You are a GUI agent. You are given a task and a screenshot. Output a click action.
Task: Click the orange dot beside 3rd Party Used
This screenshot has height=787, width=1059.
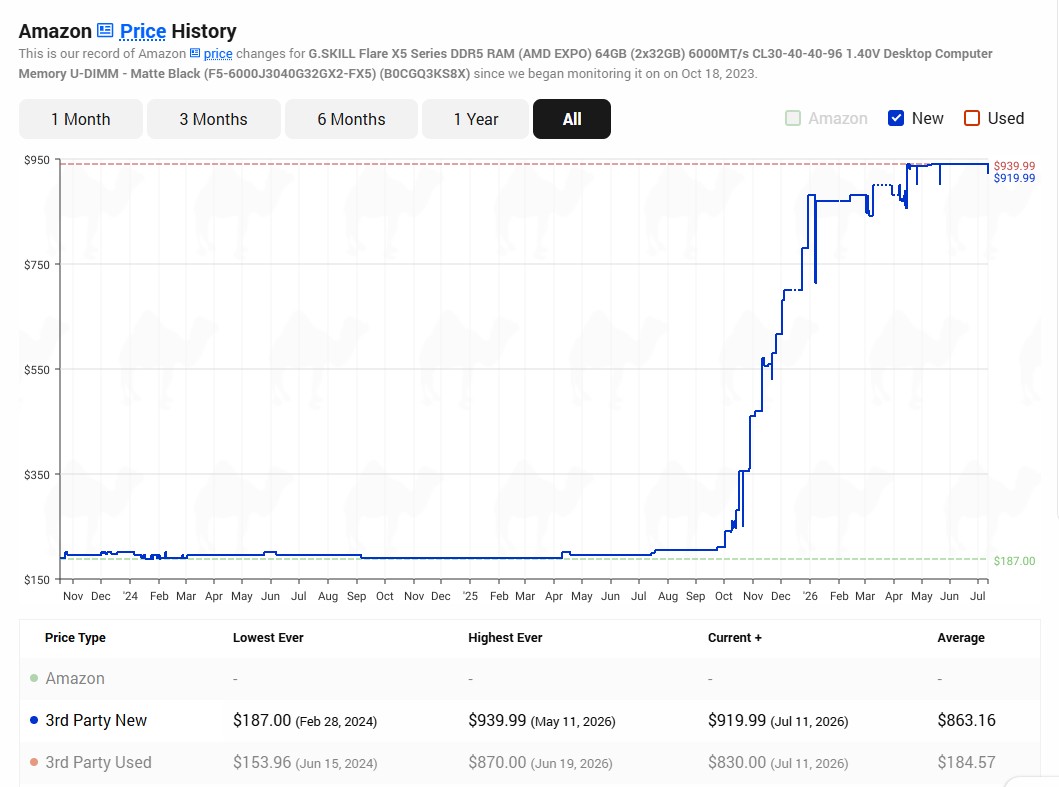click(x=34, y=762)
